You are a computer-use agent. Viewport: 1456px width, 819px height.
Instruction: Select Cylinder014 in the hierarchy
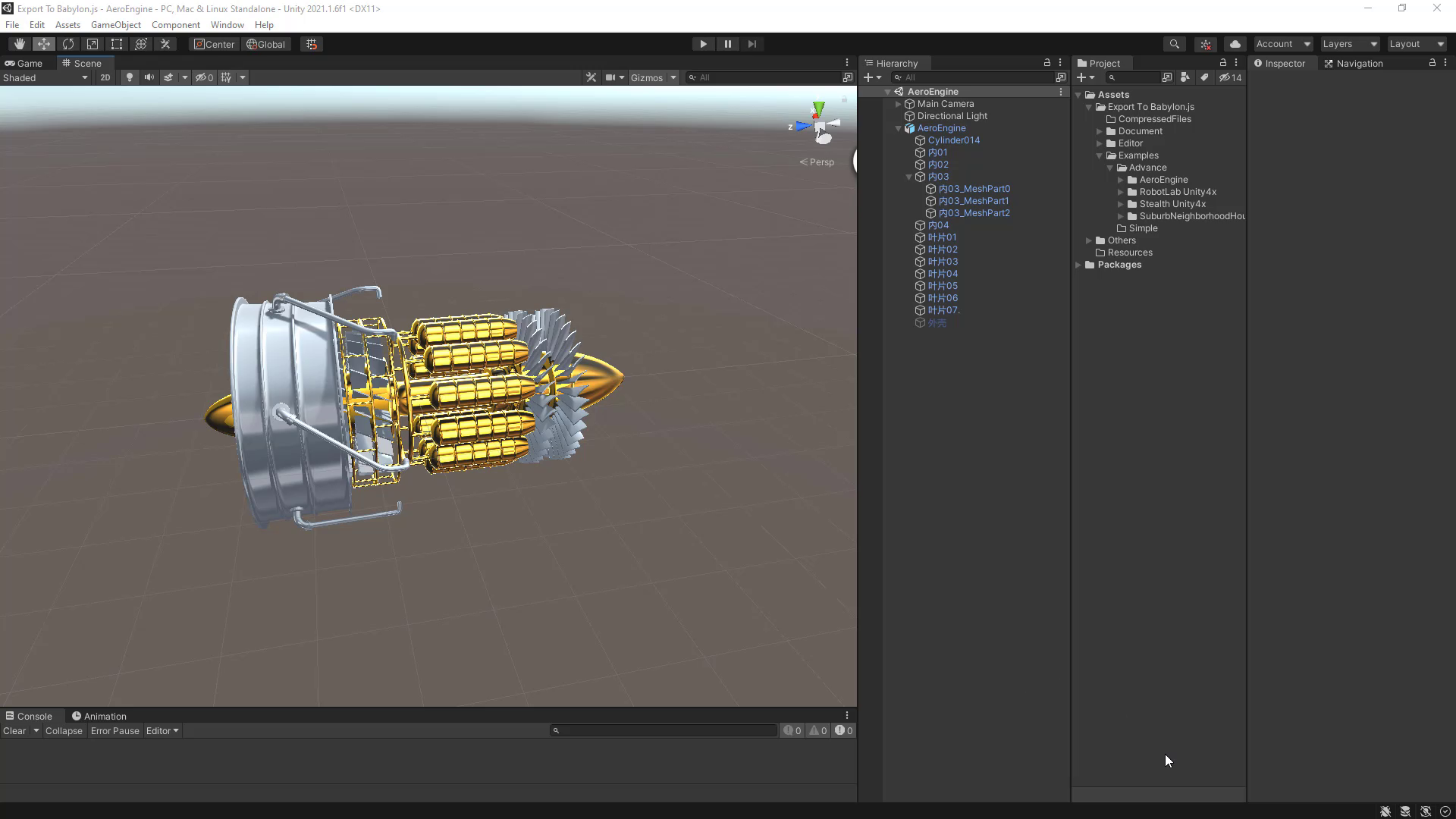[x=953, y=140]
